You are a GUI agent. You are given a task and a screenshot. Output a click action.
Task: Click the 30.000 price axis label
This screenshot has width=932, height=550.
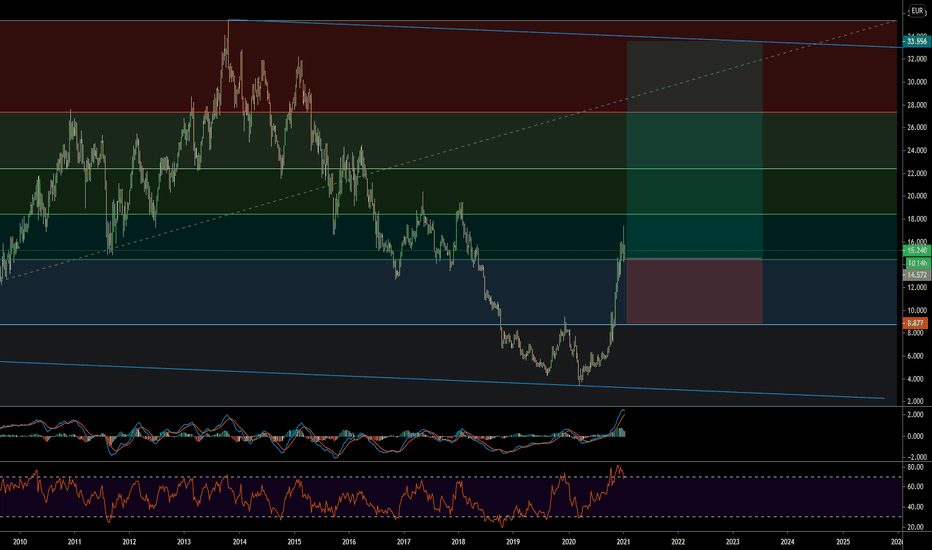click(917, 82)
